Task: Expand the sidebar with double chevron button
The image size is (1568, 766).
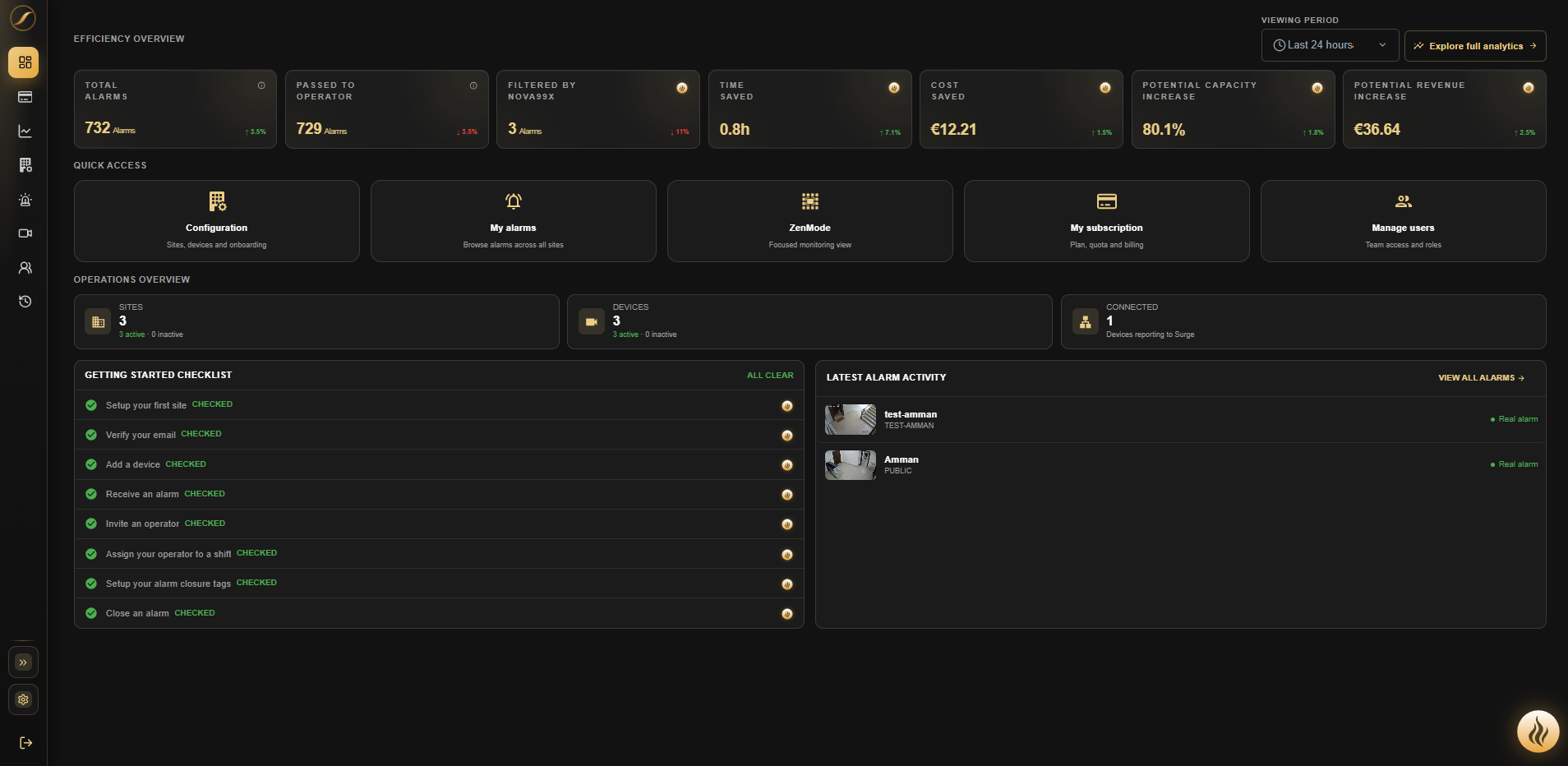Action: 23,662
